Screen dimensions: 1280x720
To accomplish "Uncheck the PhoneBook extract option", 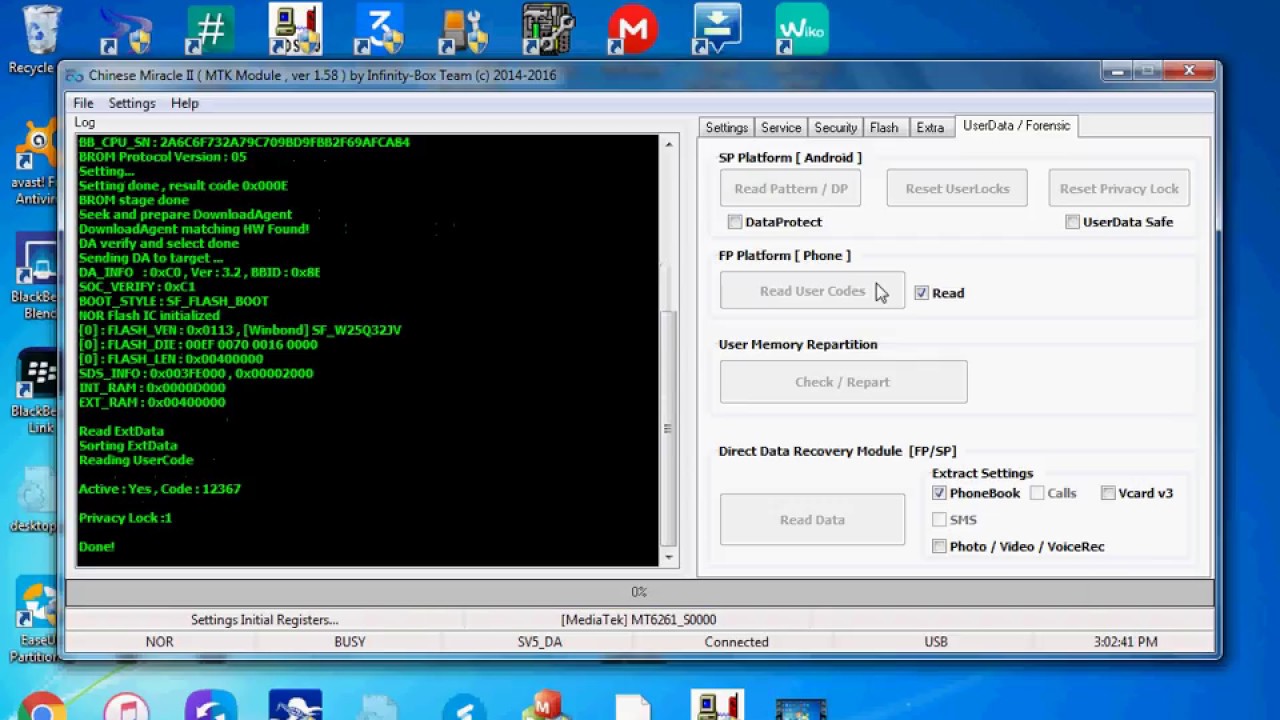I will [x=939, y=493].
